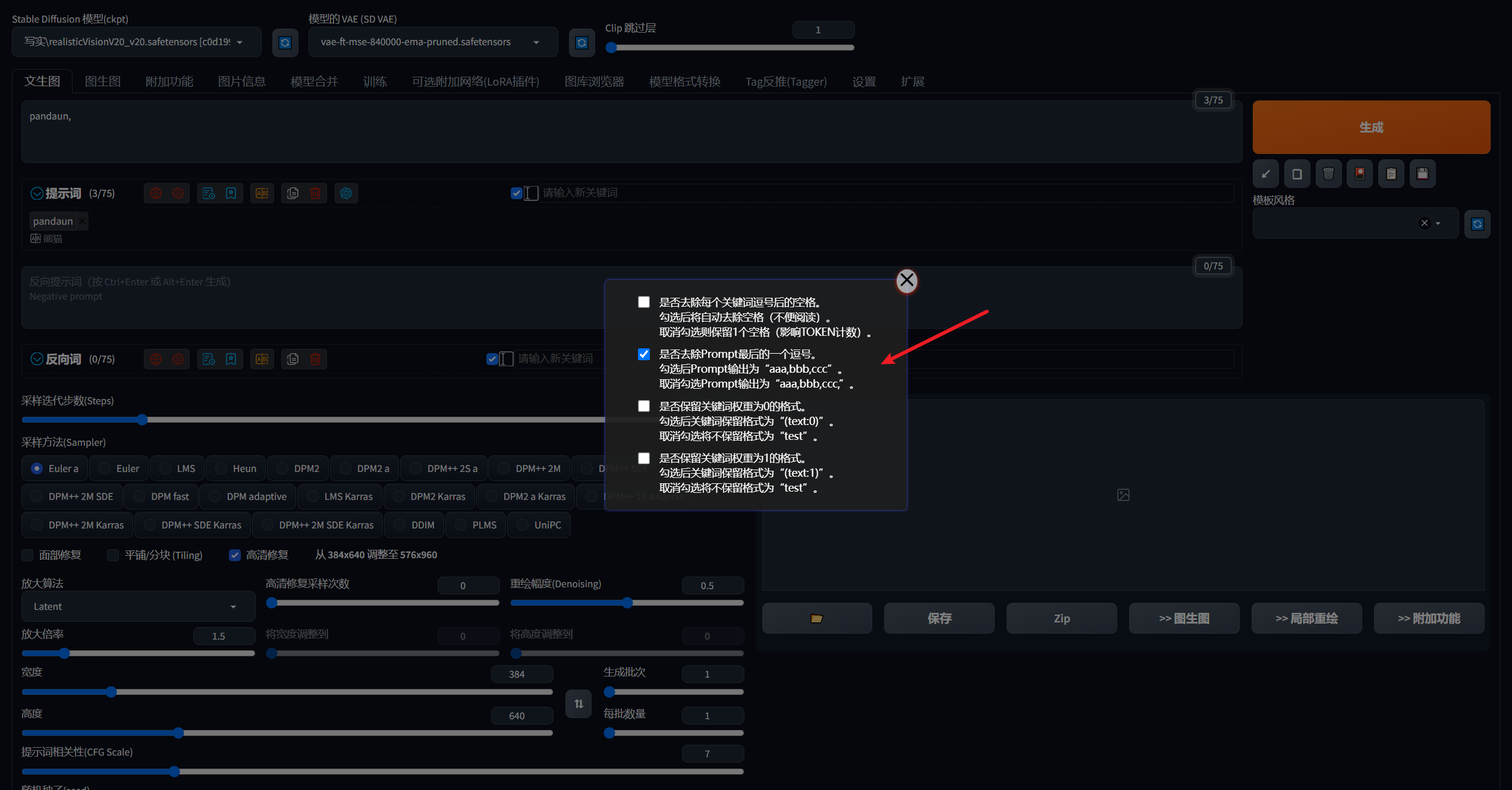Uncheck remove last Prompt comma option
1512x790 pixels.
click(x=644, y=354)
